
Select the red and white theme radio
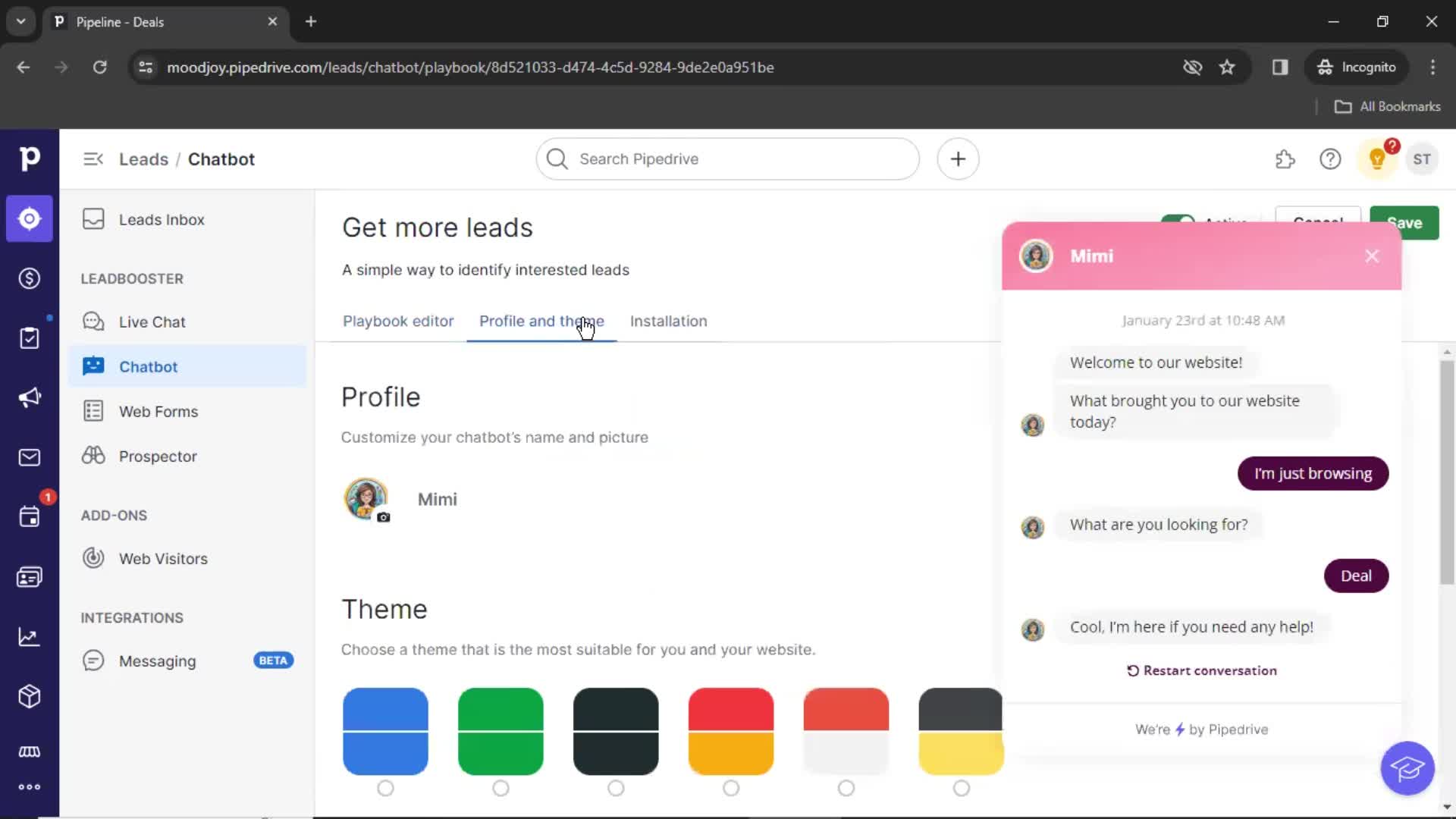tap(846, 789)
